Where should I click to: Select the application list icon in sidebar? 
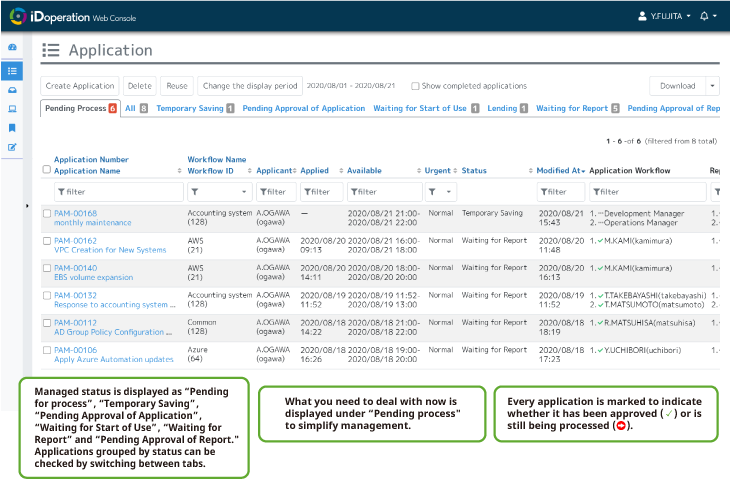[x=12, y=70]
